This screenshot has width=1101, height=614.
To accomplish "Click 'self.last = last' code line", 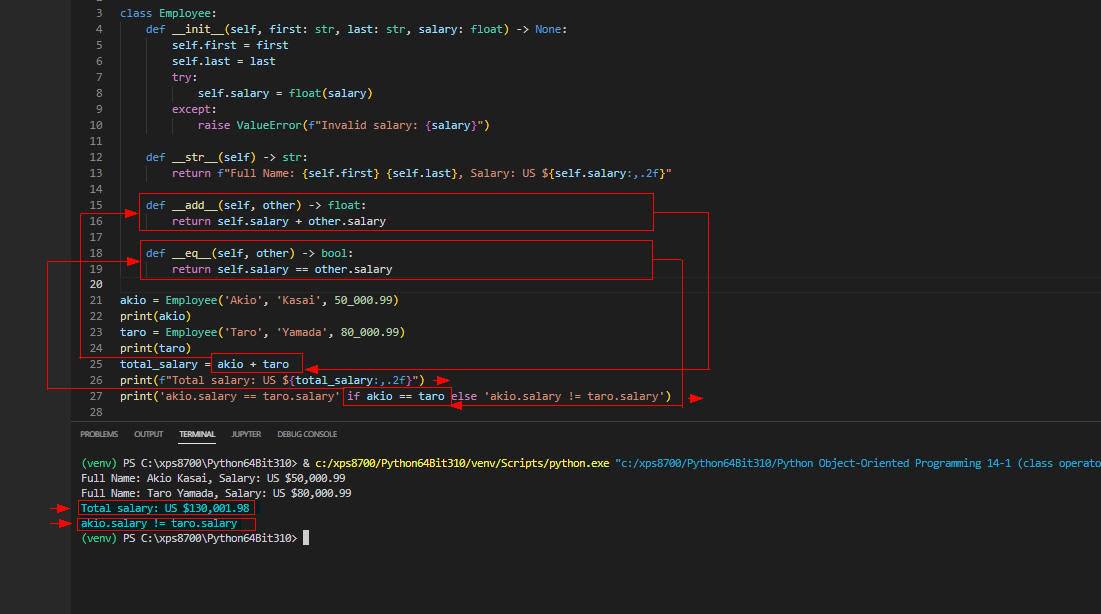I will 223,62.
